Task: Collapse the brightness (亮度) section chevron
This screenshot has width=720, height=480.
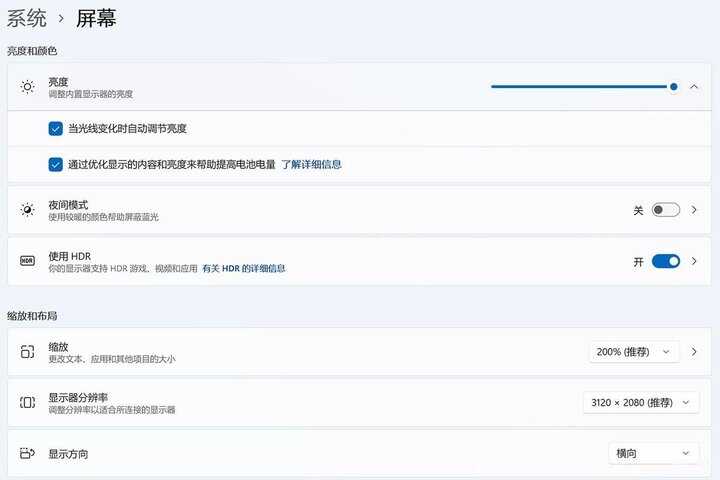Action: pos(694,87)
